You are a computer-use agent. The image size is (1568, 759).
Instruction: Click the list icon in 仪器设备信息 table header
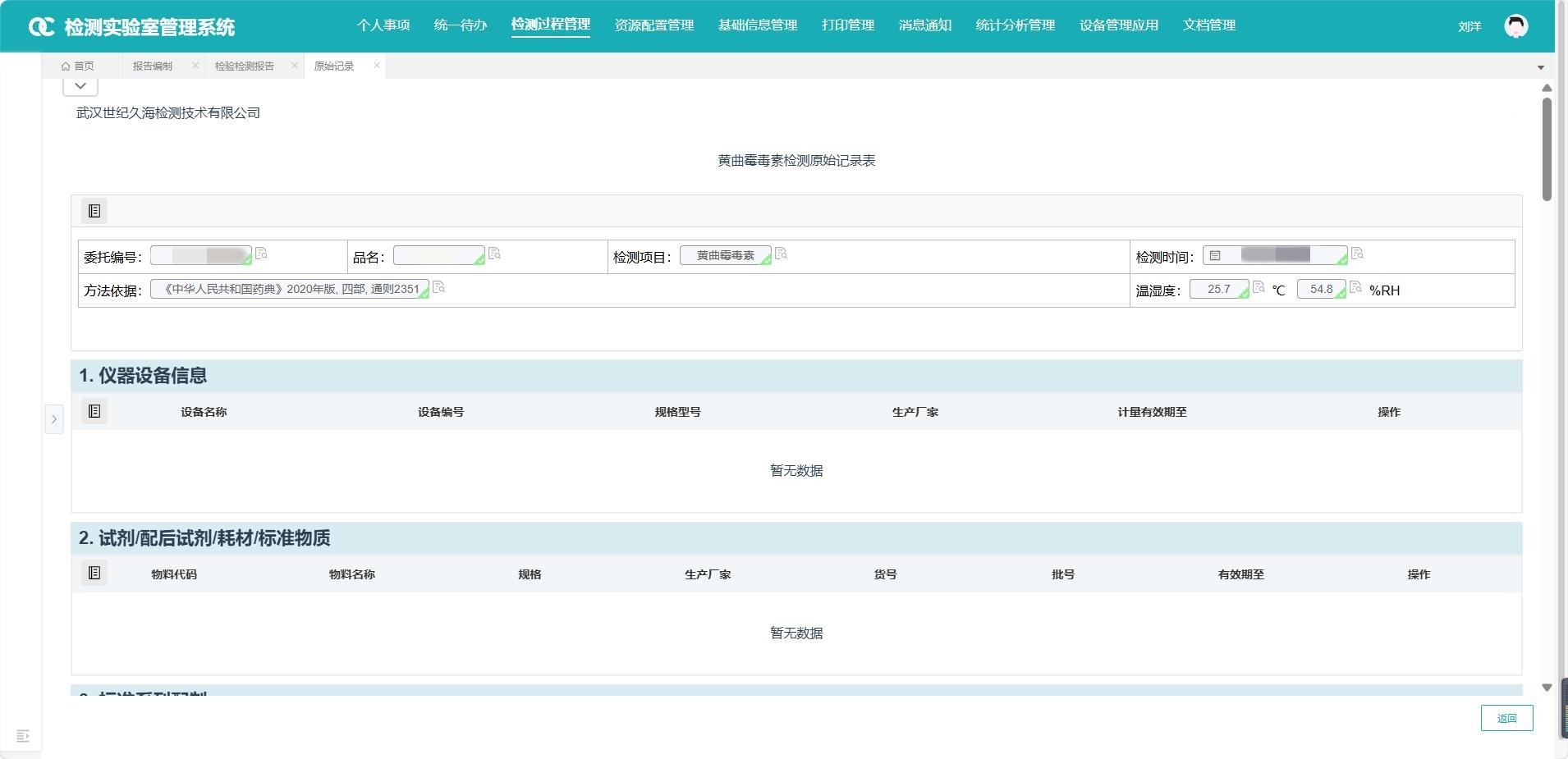pos(94,411)
